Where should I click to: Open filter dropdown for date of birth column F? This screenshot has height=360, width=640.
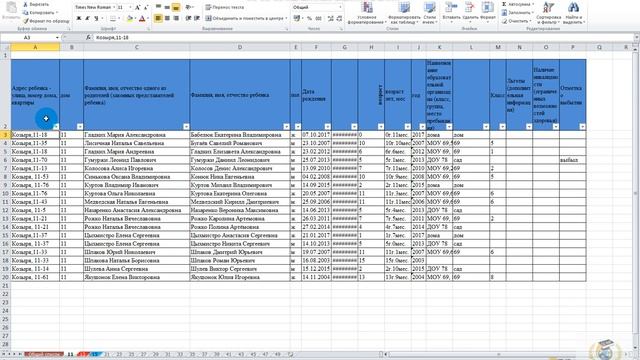click(x=328, y=127)
